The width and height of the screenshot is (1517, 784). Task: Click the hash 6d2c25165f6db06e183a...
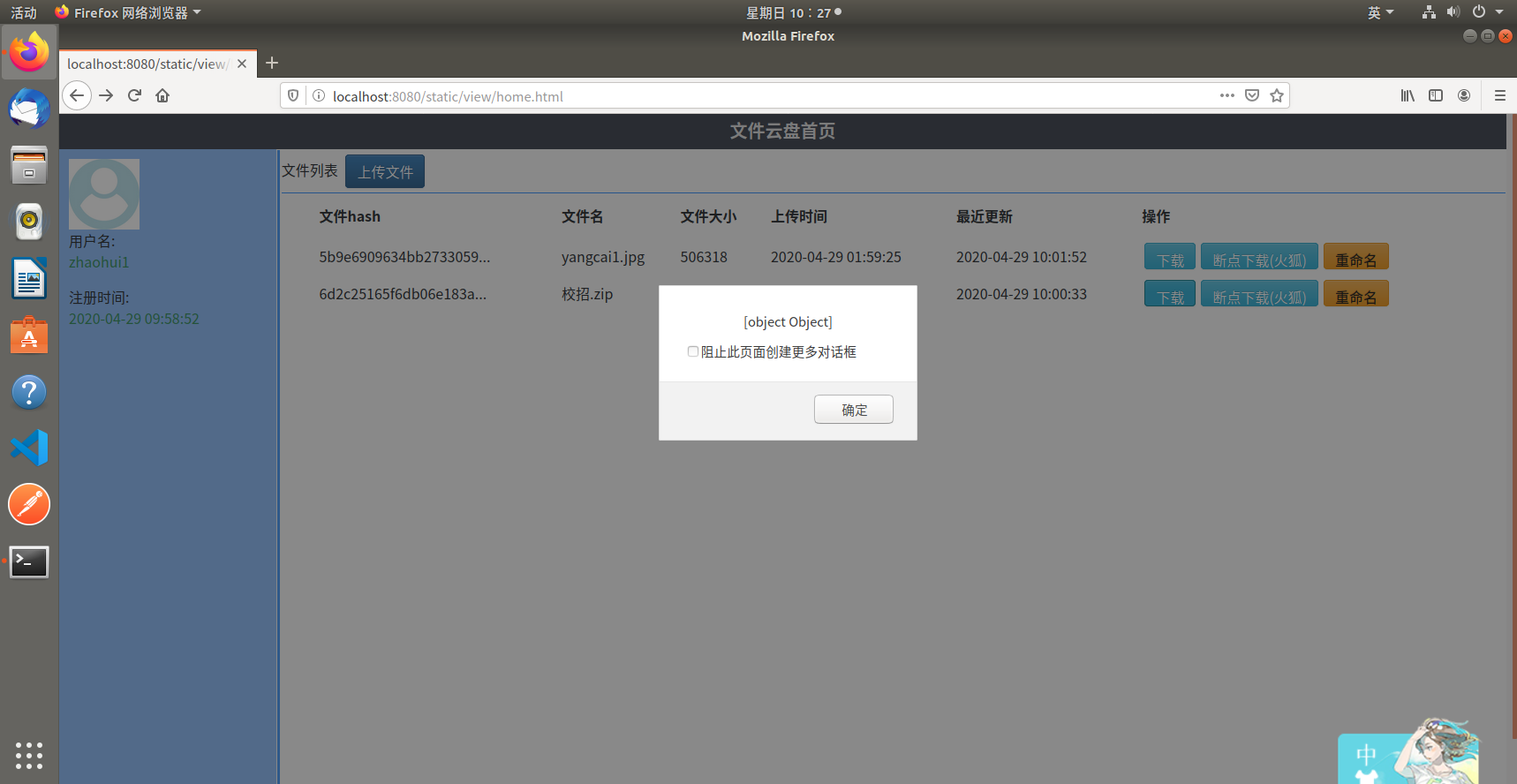[403, 294]
